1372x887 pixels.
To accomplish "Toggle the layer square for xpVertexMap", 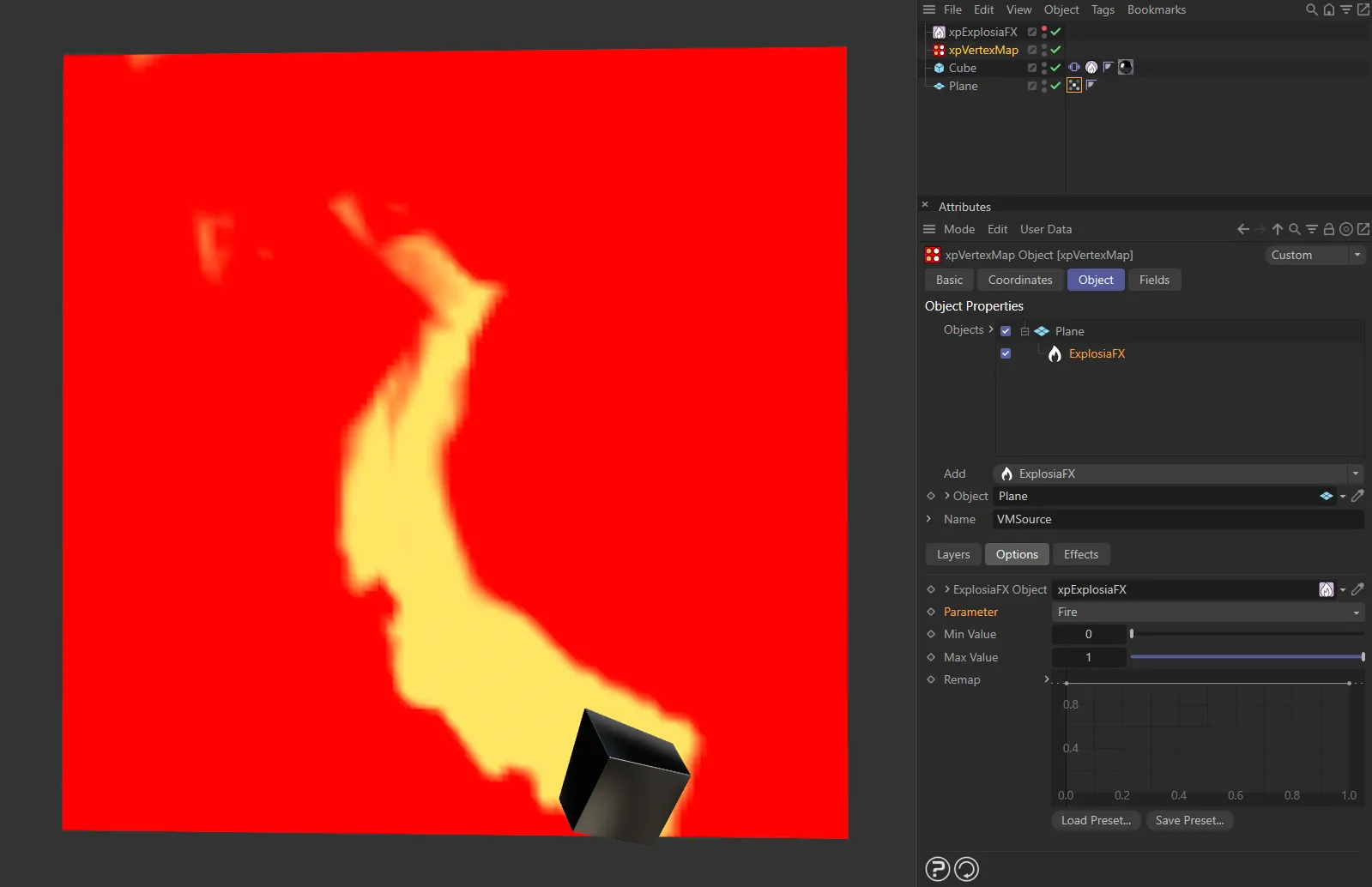I will click(1032, 50).
